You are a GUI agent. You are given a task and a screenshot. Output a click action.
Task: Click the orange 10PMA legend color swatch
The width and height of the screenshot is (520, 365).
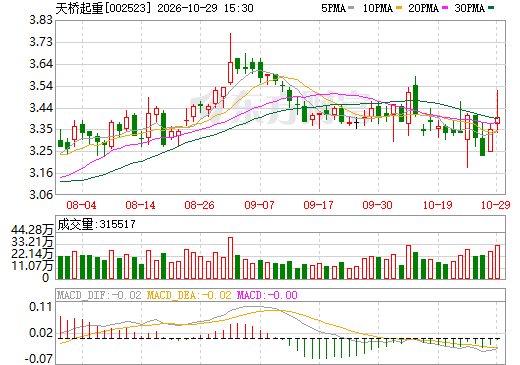click(399, 8)
